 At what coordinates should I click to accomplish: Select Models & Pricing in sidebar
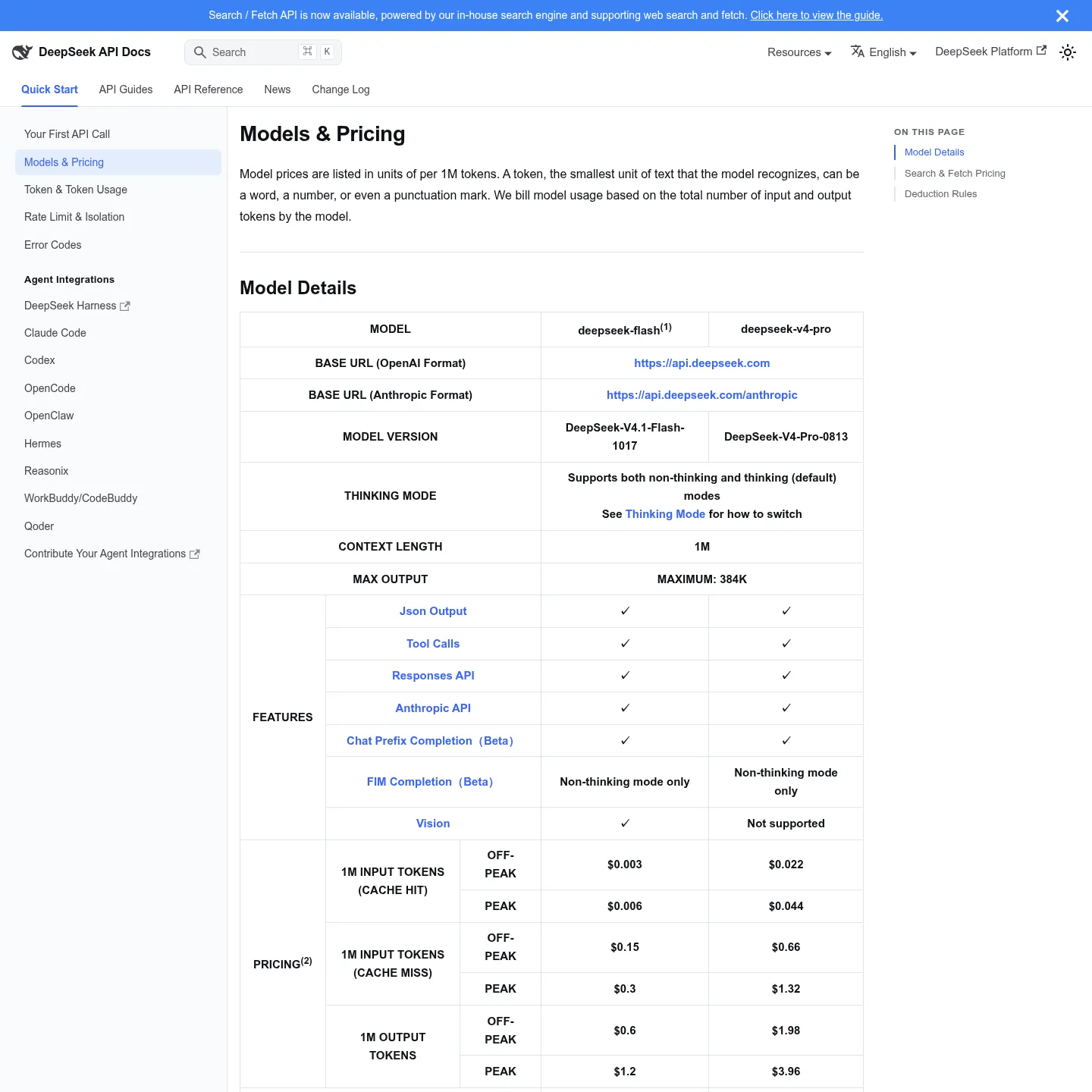(118, 162)
